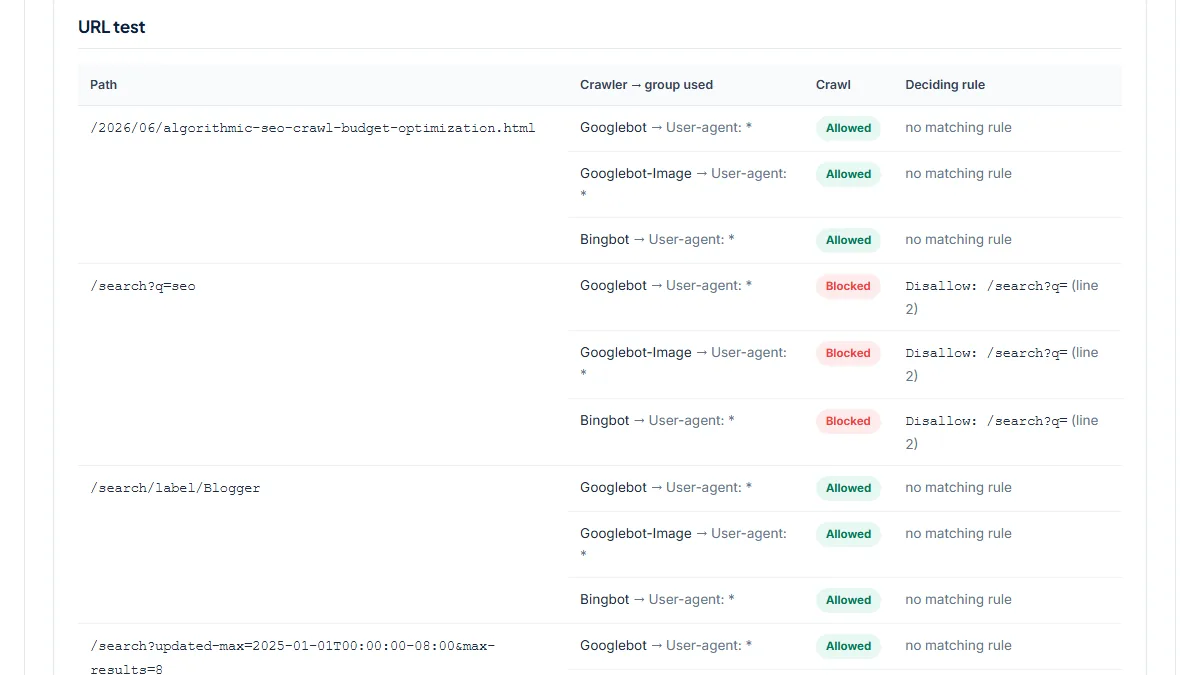Click Allowed badge for Bingbot crawl-budget row
This screenshot has width=1200, height=675.
(848, 240)
